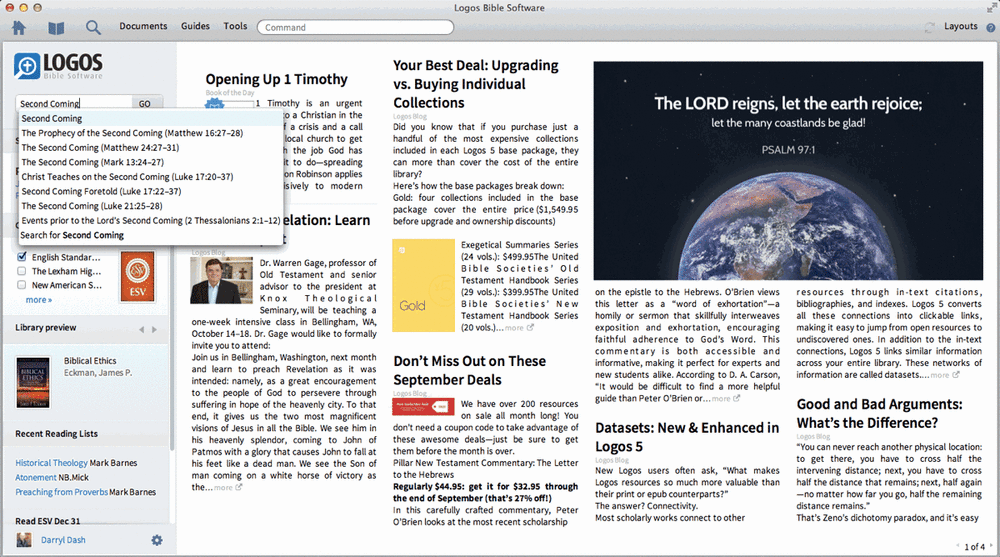Check the English Standard Version box
Viewport: 1000px width, 557px height.
pos(22,257)
